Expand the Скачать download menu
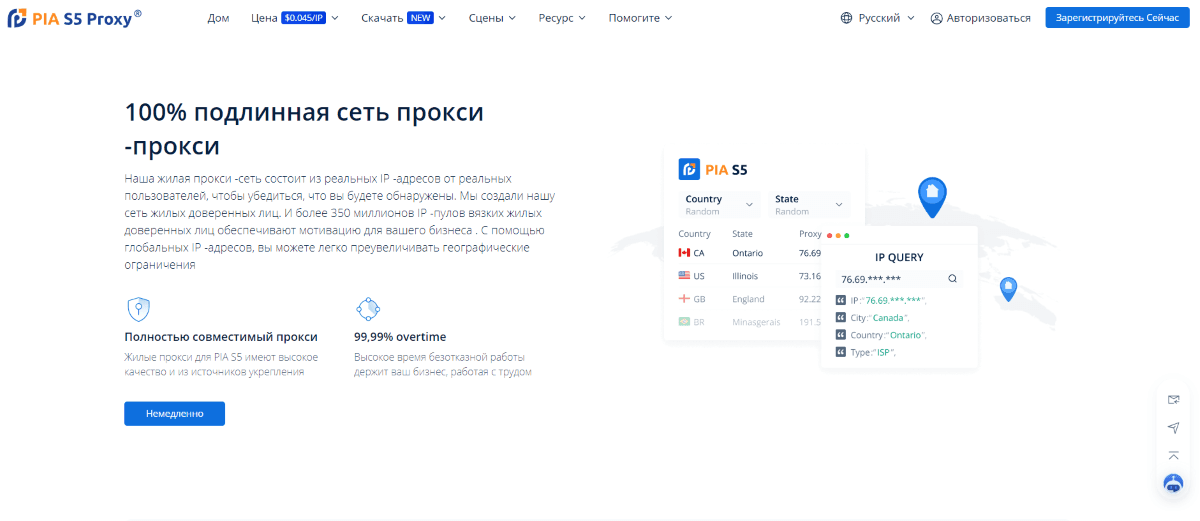1200x521 pixels. coord(403,18)
